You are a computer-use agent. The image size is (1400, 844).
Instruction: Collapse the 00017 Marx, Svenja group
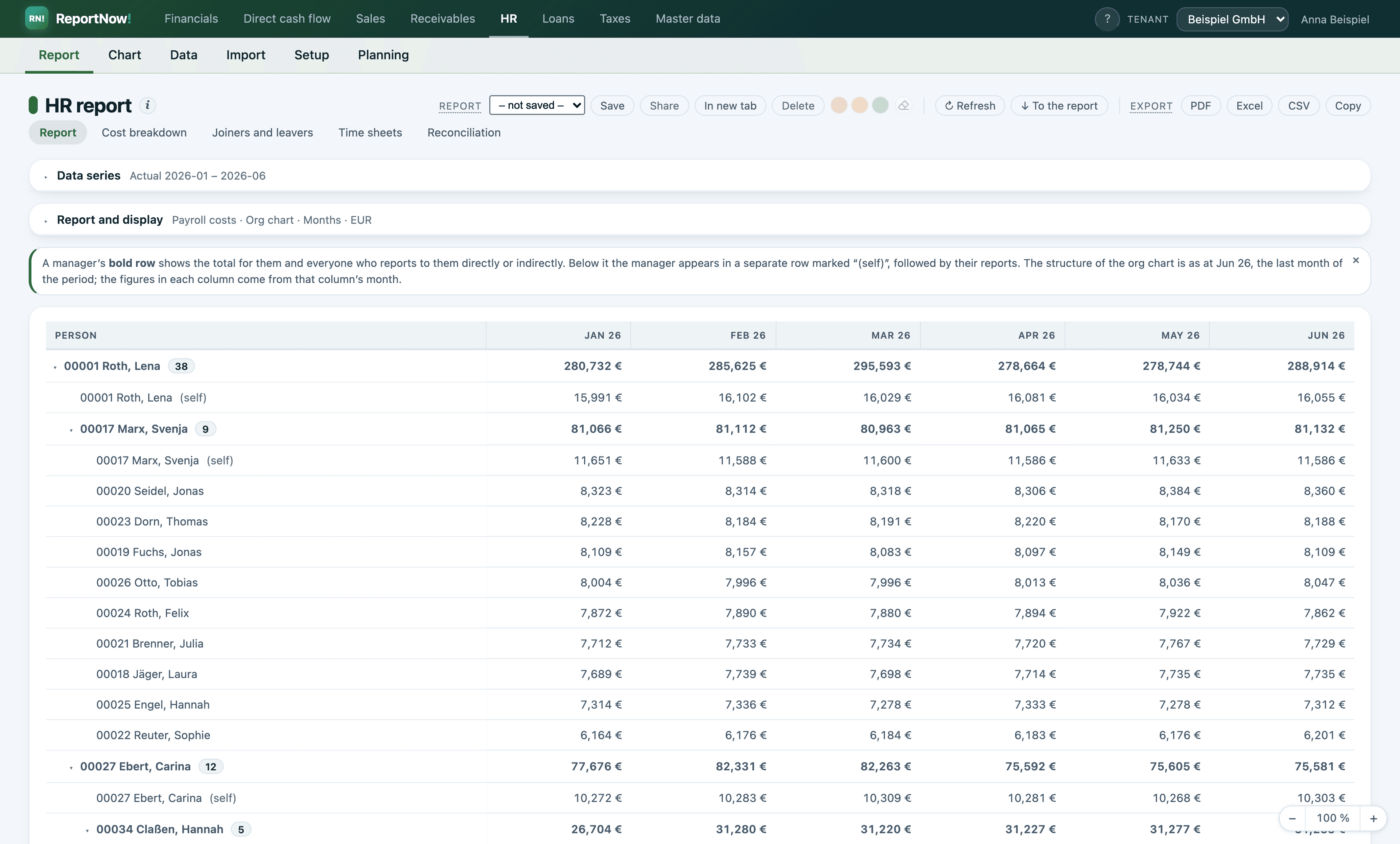pos(71,430)
